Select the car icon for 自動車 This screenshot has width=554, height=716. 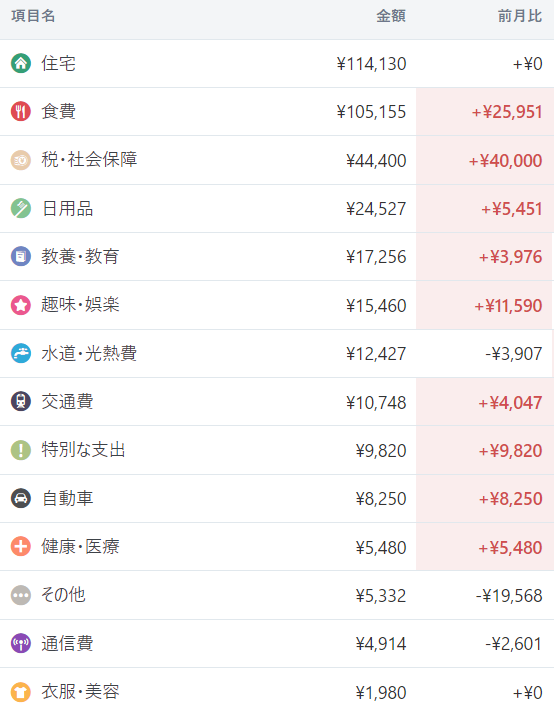[x=21, y=498]
